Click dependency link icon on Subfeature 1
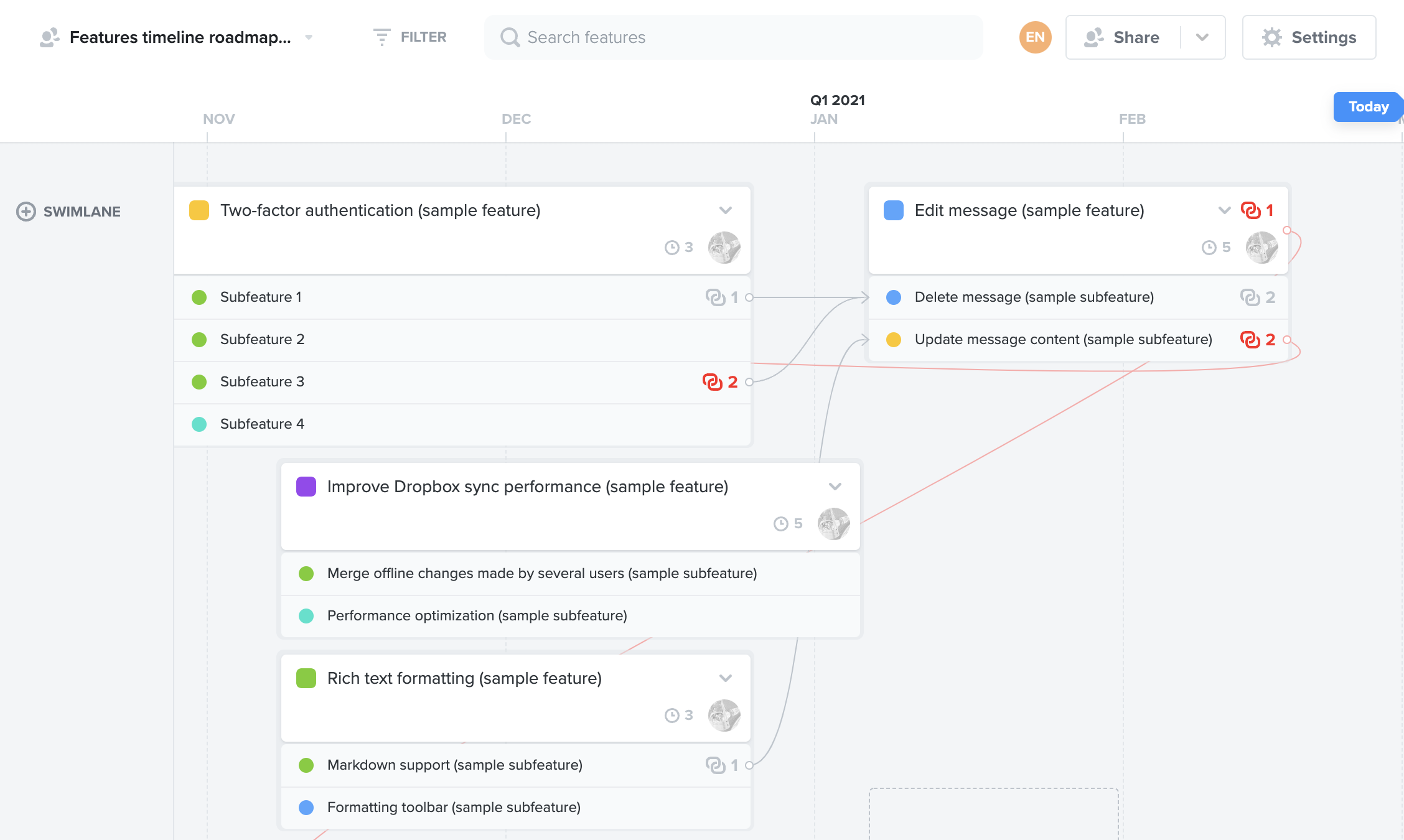The width and height of the screenshot is (1404, 840). (716, 297)
